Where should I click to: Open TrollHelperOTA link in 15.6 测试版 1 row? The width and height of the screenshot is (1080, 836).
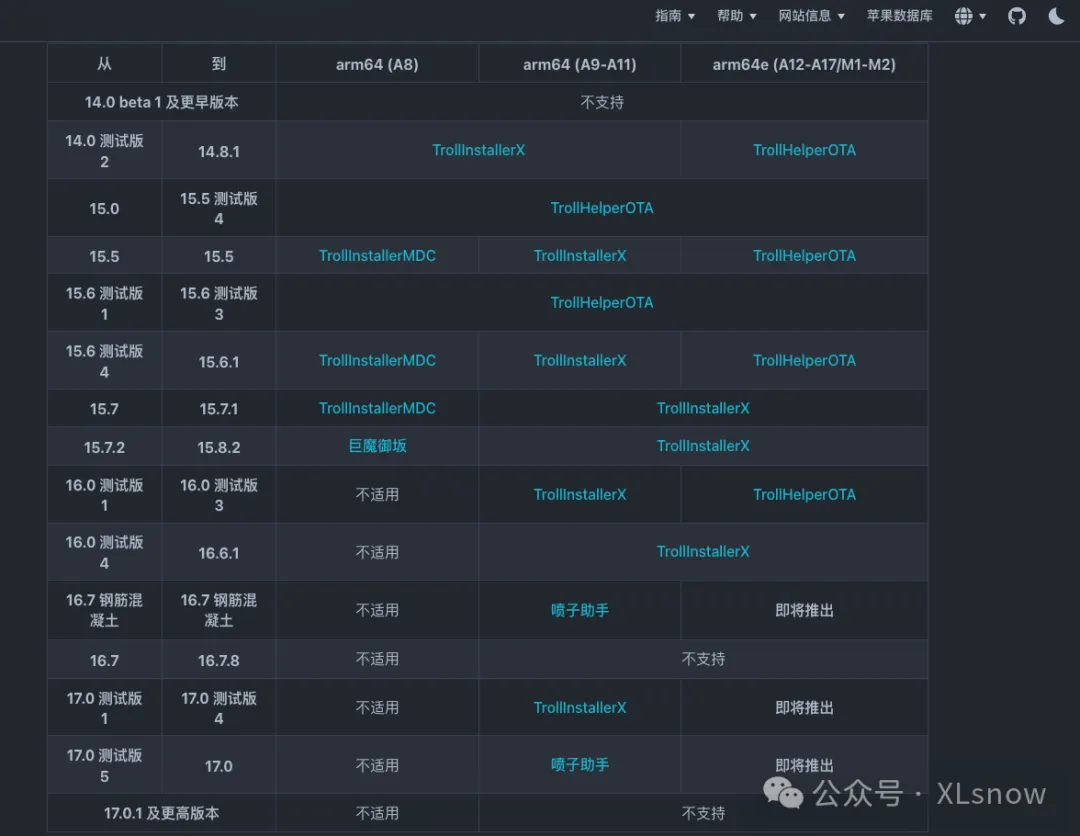pos(602,302)
